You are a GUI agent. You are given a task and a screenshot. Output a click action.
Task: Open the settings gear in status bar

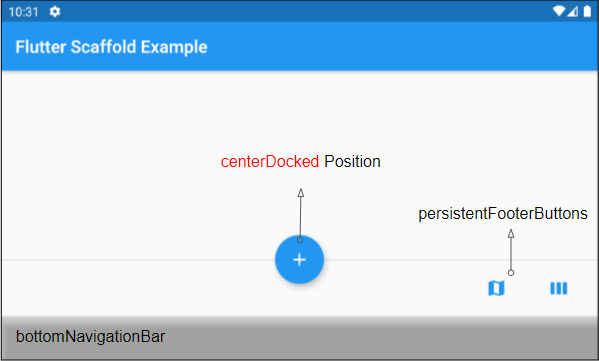(55, 12)
